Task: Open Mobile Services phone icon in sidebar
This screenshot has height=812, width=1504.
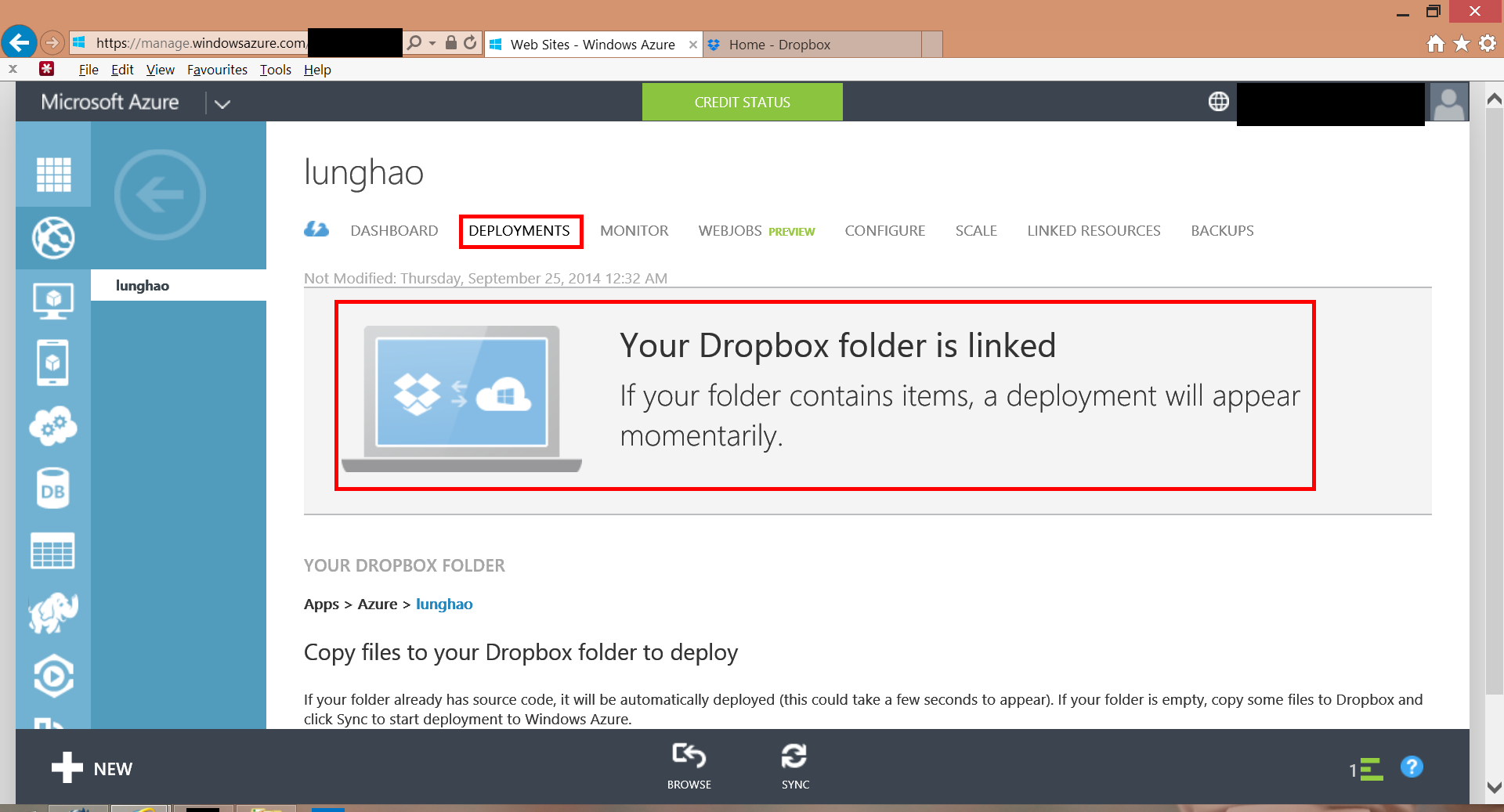Action: (x=52, y=363)
